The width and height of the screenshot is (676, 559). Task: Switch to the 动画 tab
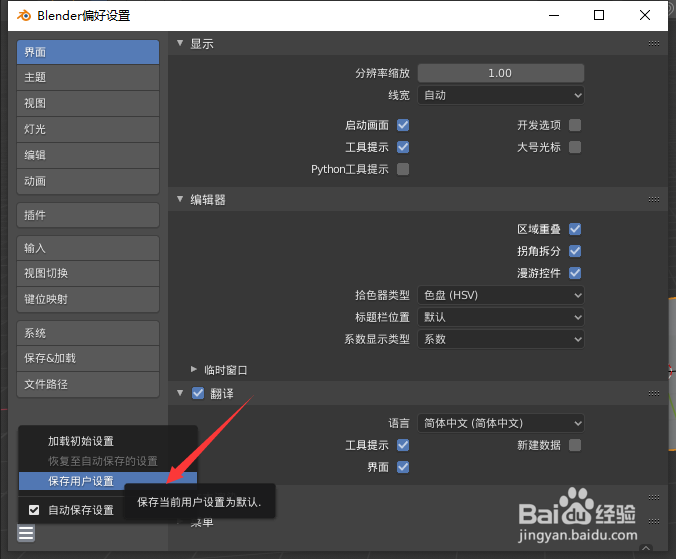coord(88,181)
